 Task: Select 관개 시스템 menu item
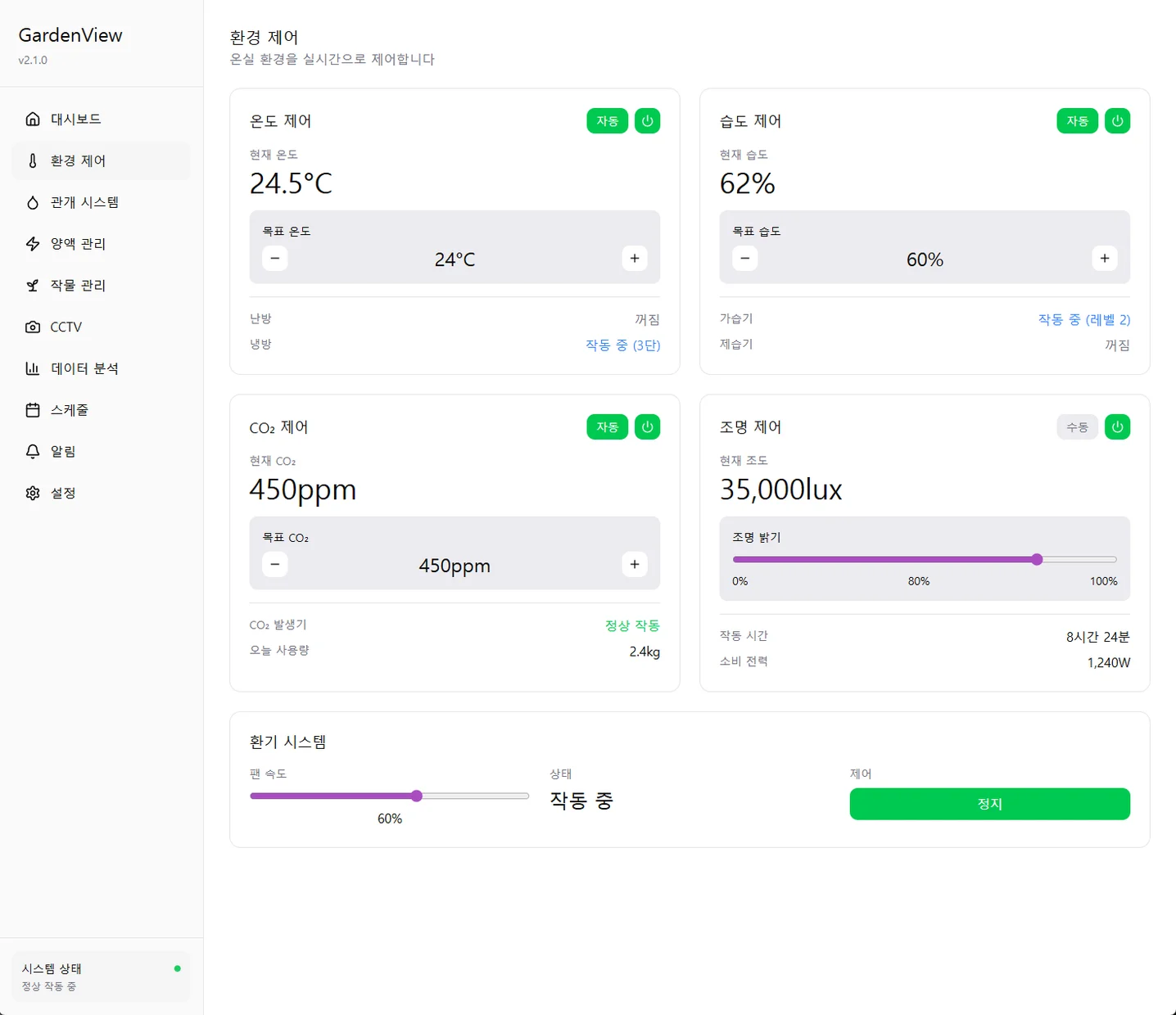102,202
